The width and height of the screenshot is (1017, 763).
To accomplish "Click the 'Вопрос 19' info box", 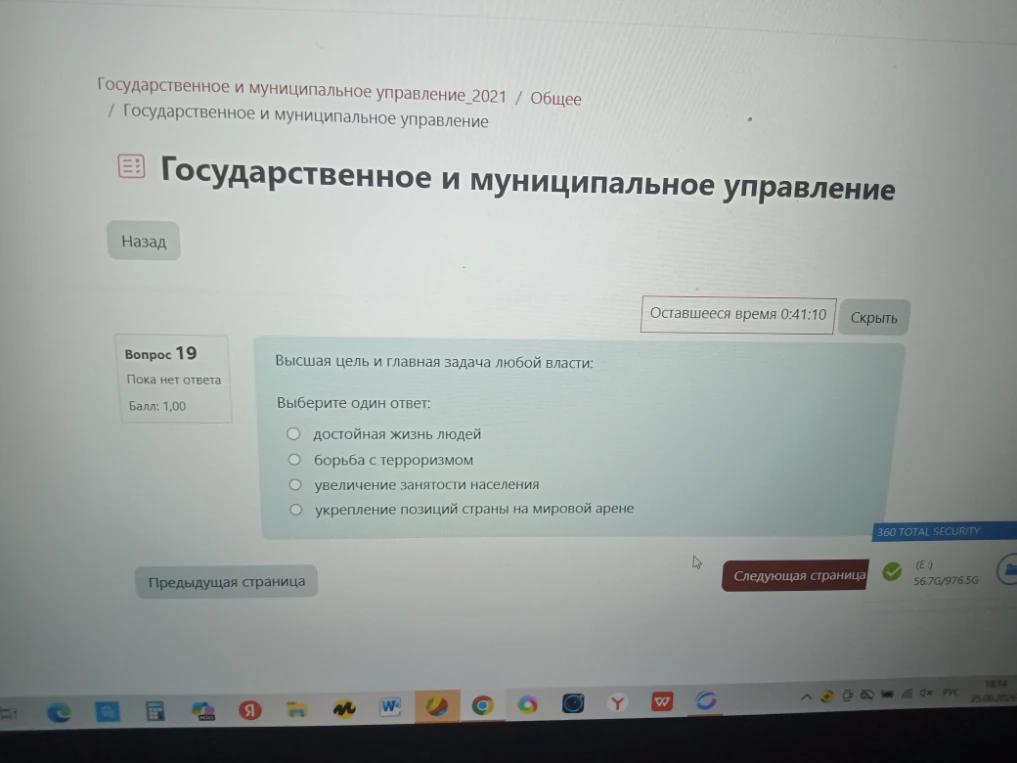I will (173, 379).
